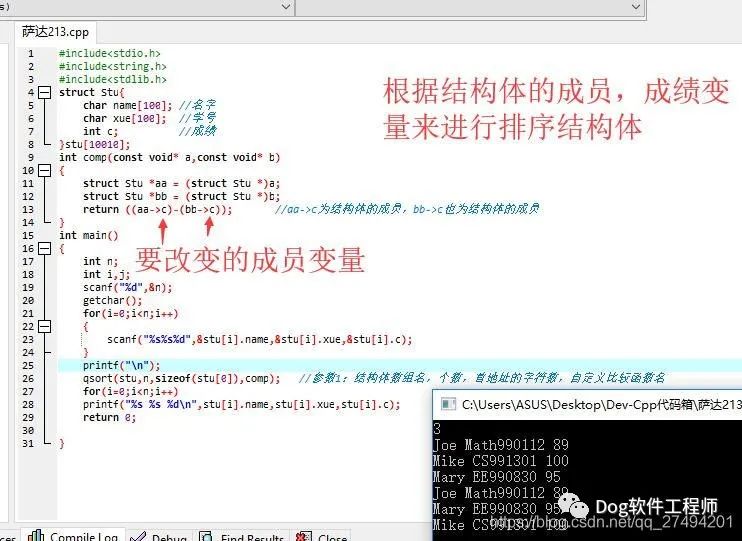Screen dimensions: 742x541
Task: Collapse the comp function fold marker on line 10
Action: tap(44, 170)
